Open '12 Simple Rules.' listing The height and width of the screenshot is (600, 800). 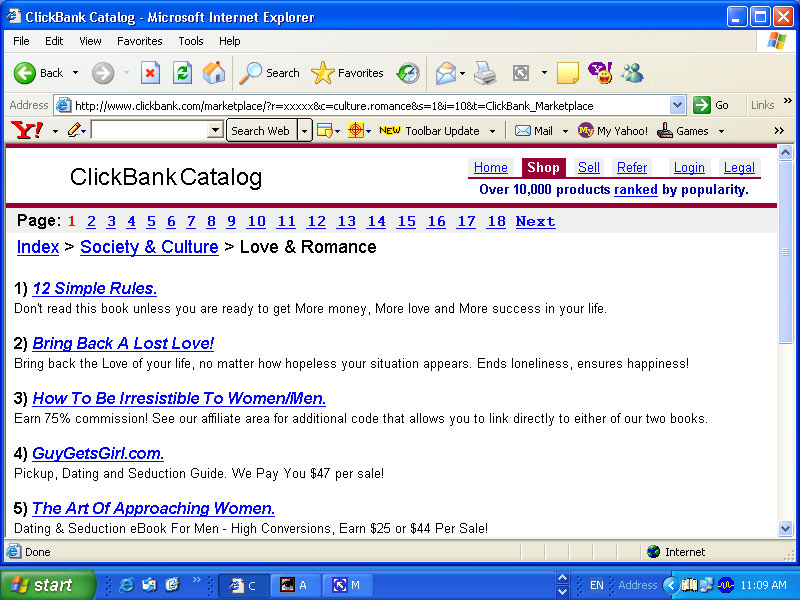click(x=94, y=288)
